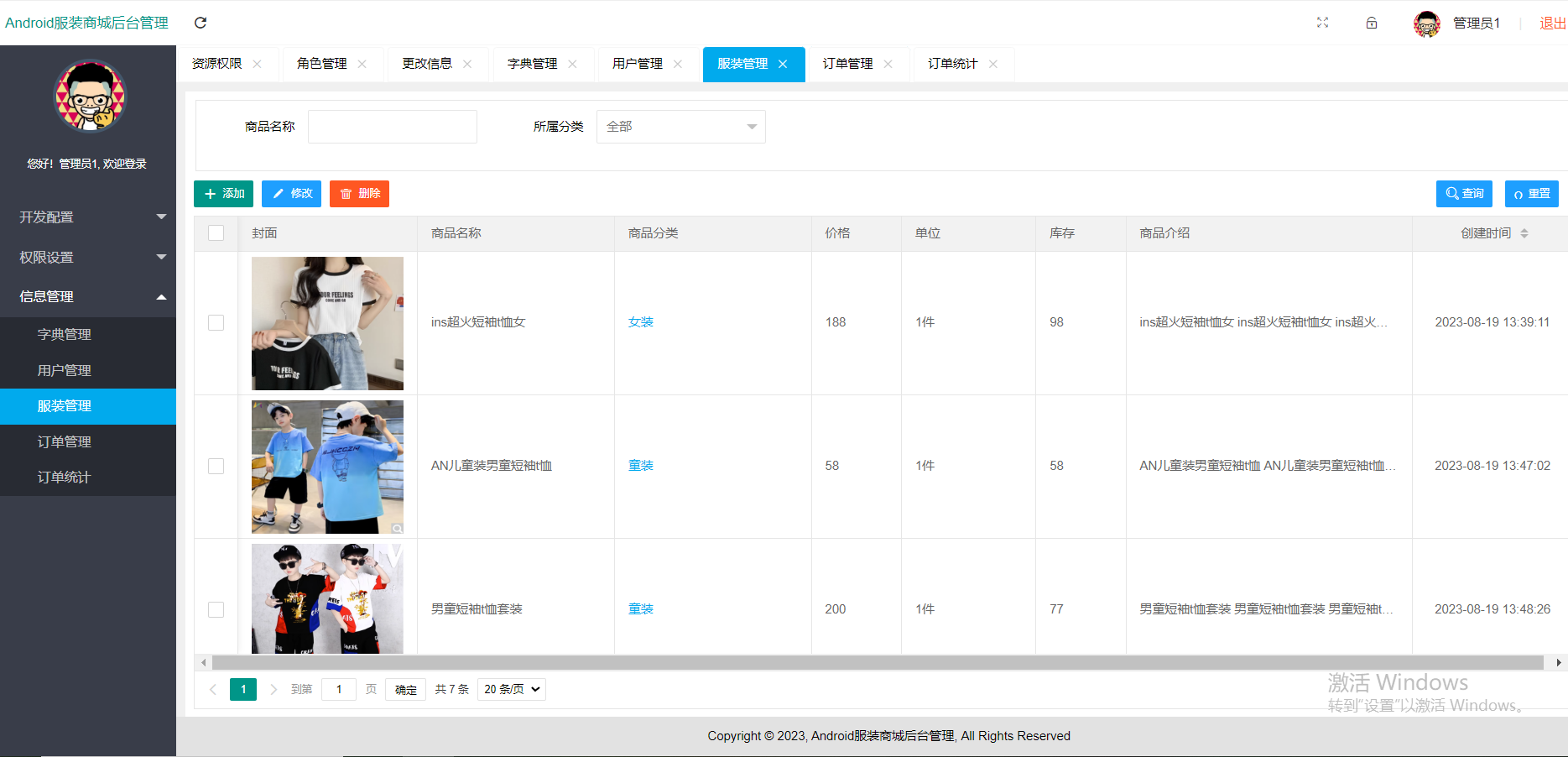The width and height of the screenshot is (1568, 757).
Task: Click the 确定 pagination confirm button
Action: tap(405, 689)
